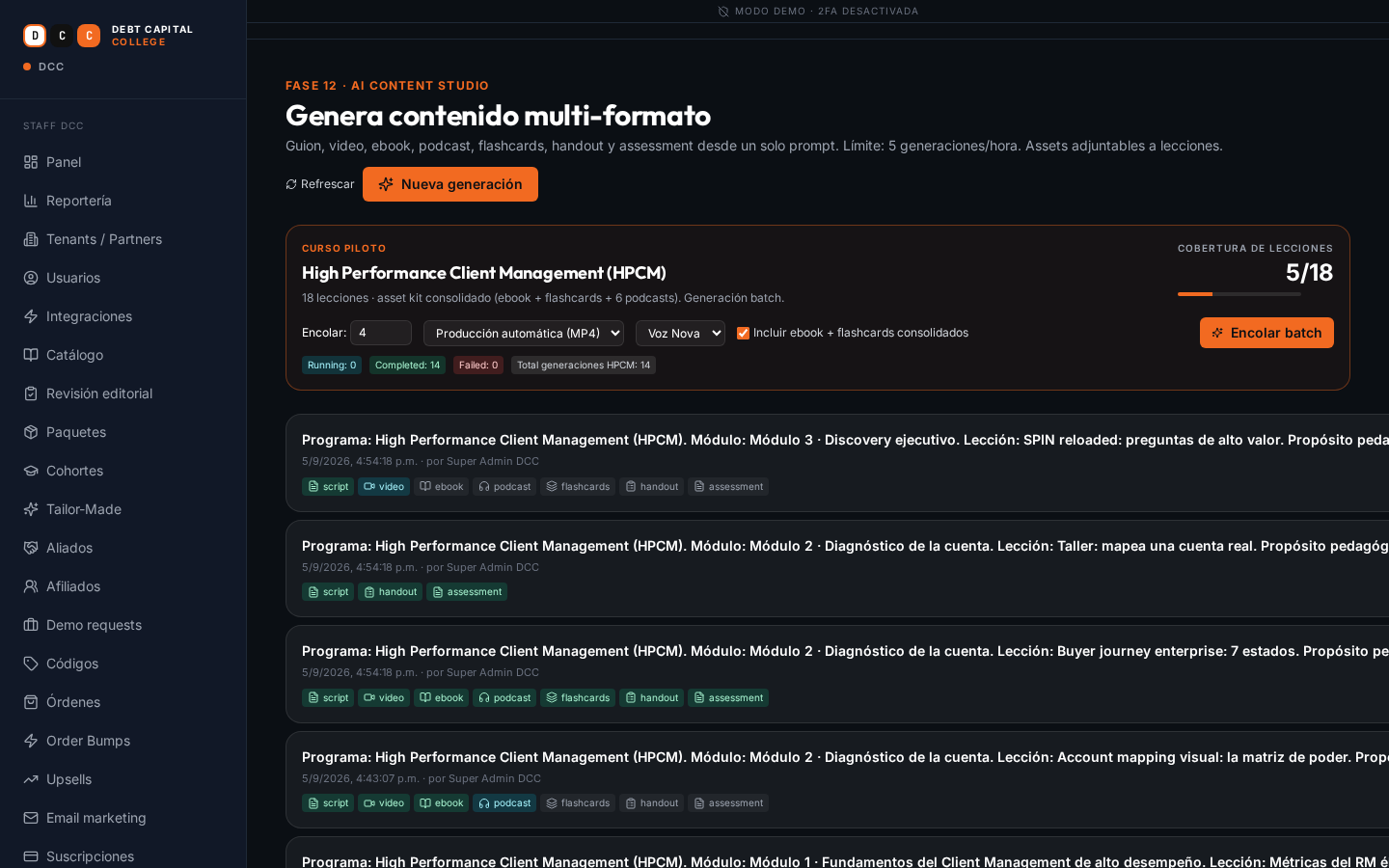Click the Integraciones lightning icon

31,316
